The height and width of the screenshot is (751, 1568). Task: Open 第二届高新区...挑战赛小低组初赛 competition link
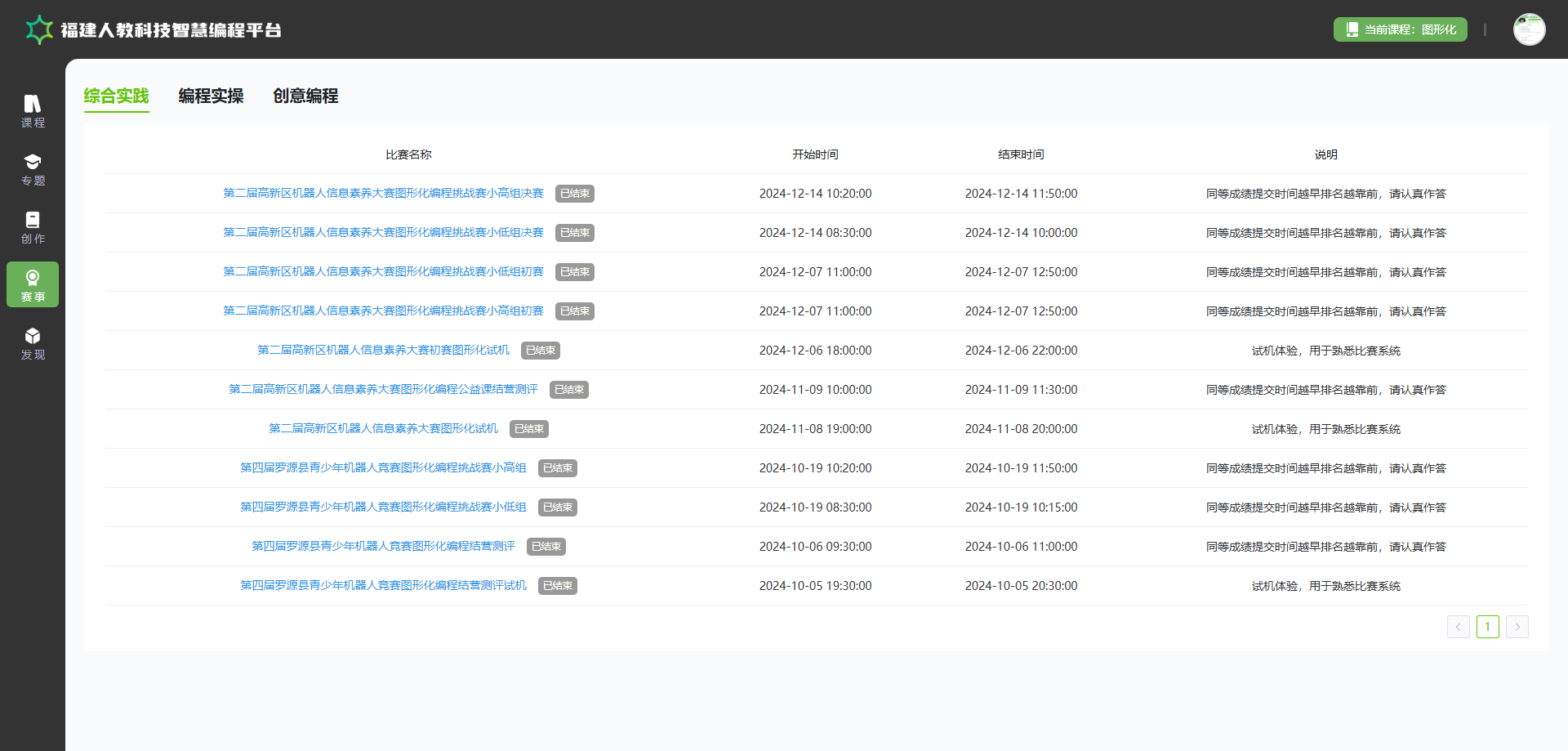pos(383,272)
